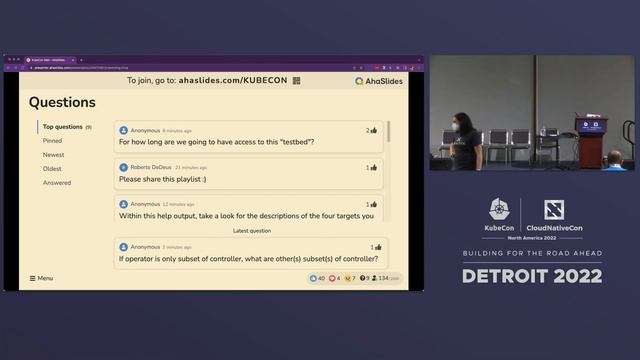Close the AhaSlides browser tab
Image resolution: width=640 pixels, height=360 pixels.
(73, 60)
